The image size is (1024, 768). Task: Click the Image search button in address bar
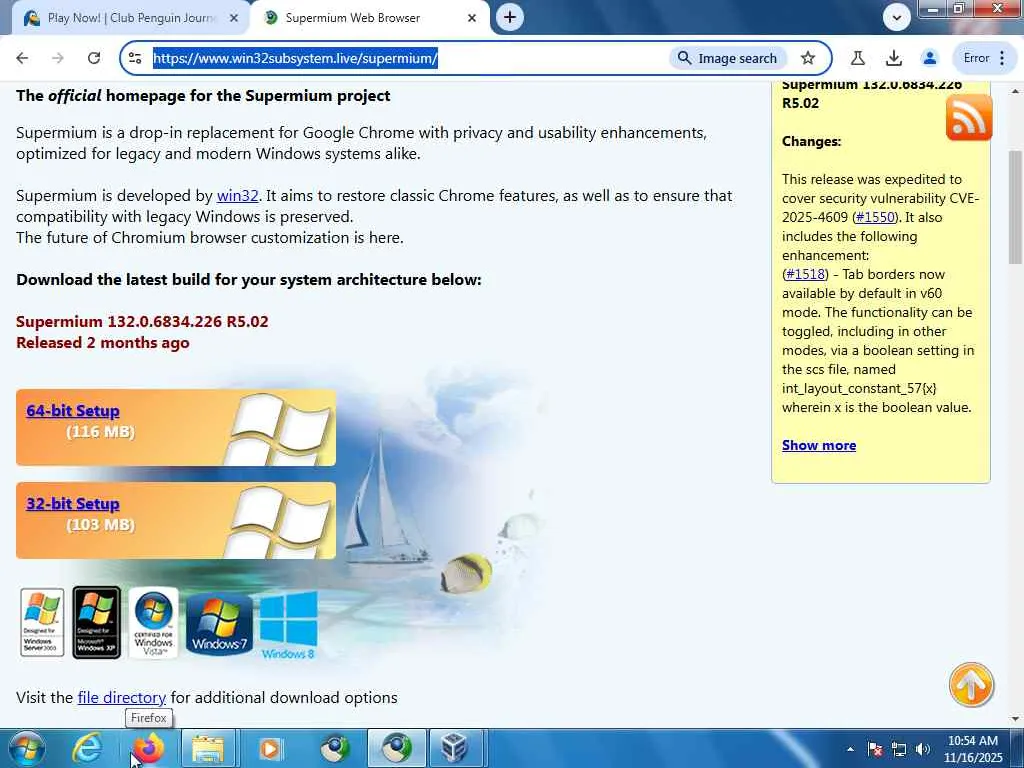click(x=728, y=58)
